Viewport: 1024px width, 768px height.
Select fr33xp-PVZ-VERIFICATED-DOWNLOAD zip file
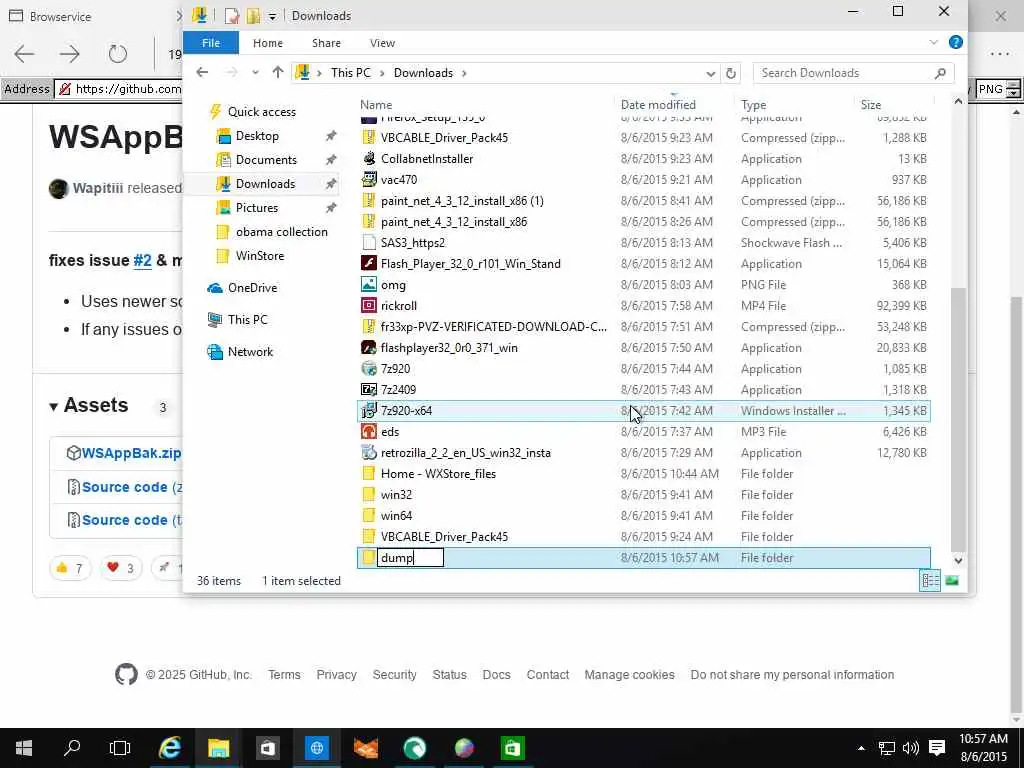click(x=644, y=327)
